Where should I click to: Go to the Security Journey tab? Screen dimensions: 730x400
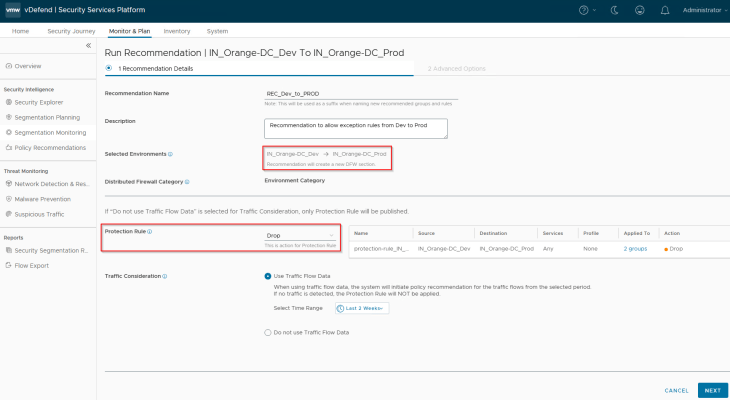(71, 31)
